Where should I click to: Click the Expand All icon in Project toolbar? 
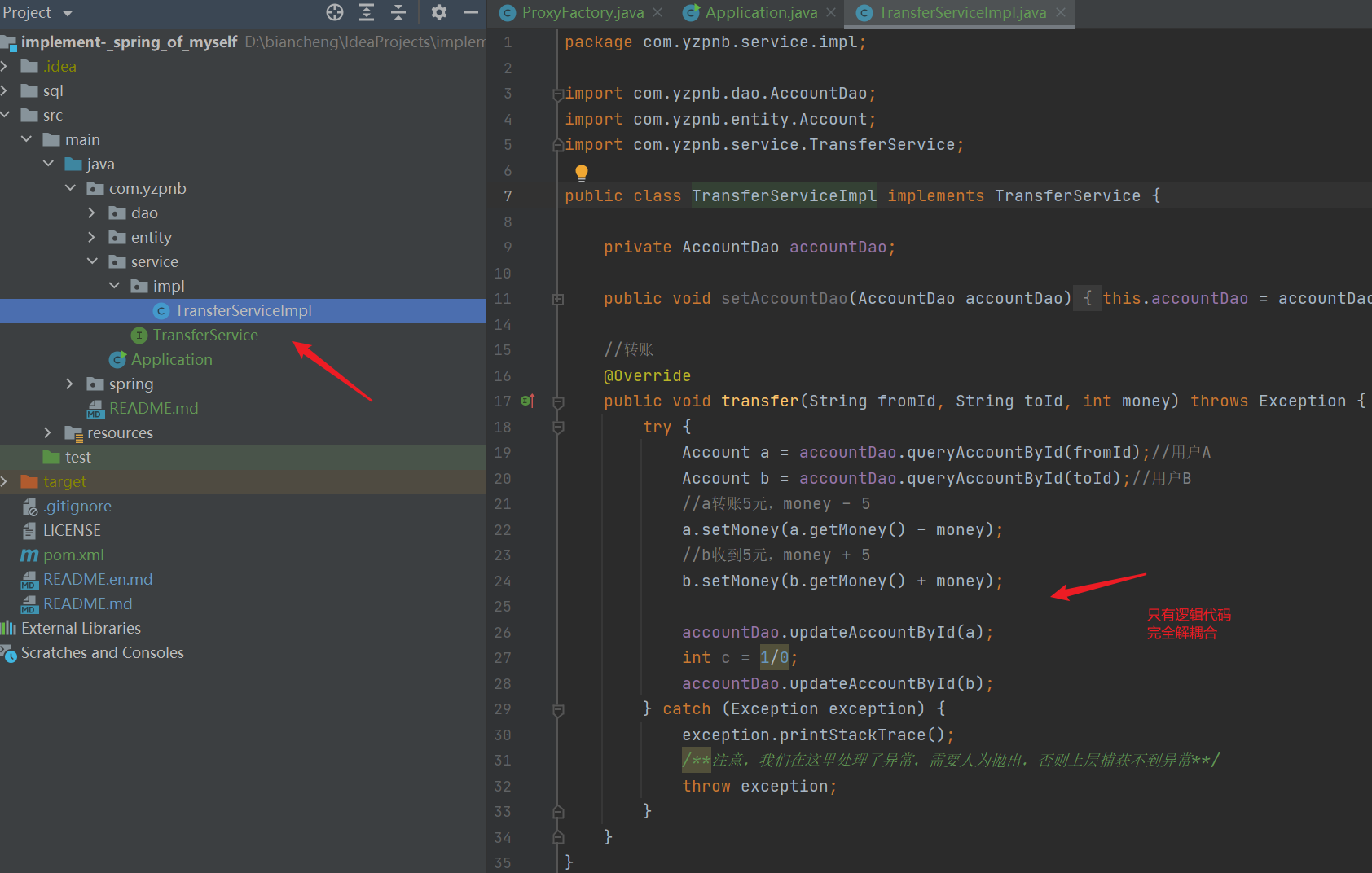(x=366, y=12)
